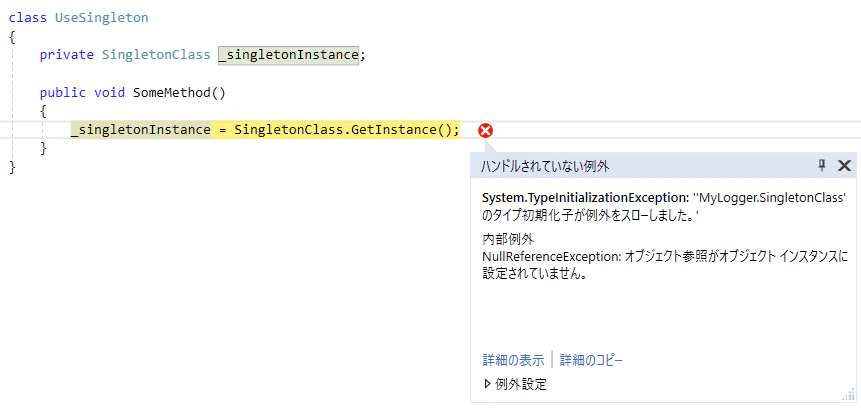
Task: Click the _singletonInstance field declaration
Action: tap(288, 55)
